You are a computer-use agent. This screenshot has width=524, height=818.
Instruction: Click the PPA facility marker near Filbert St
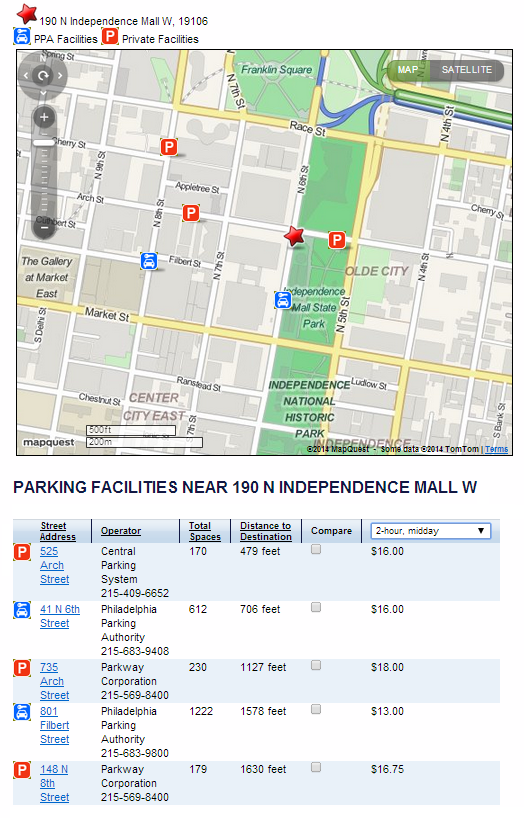[149, 261]
